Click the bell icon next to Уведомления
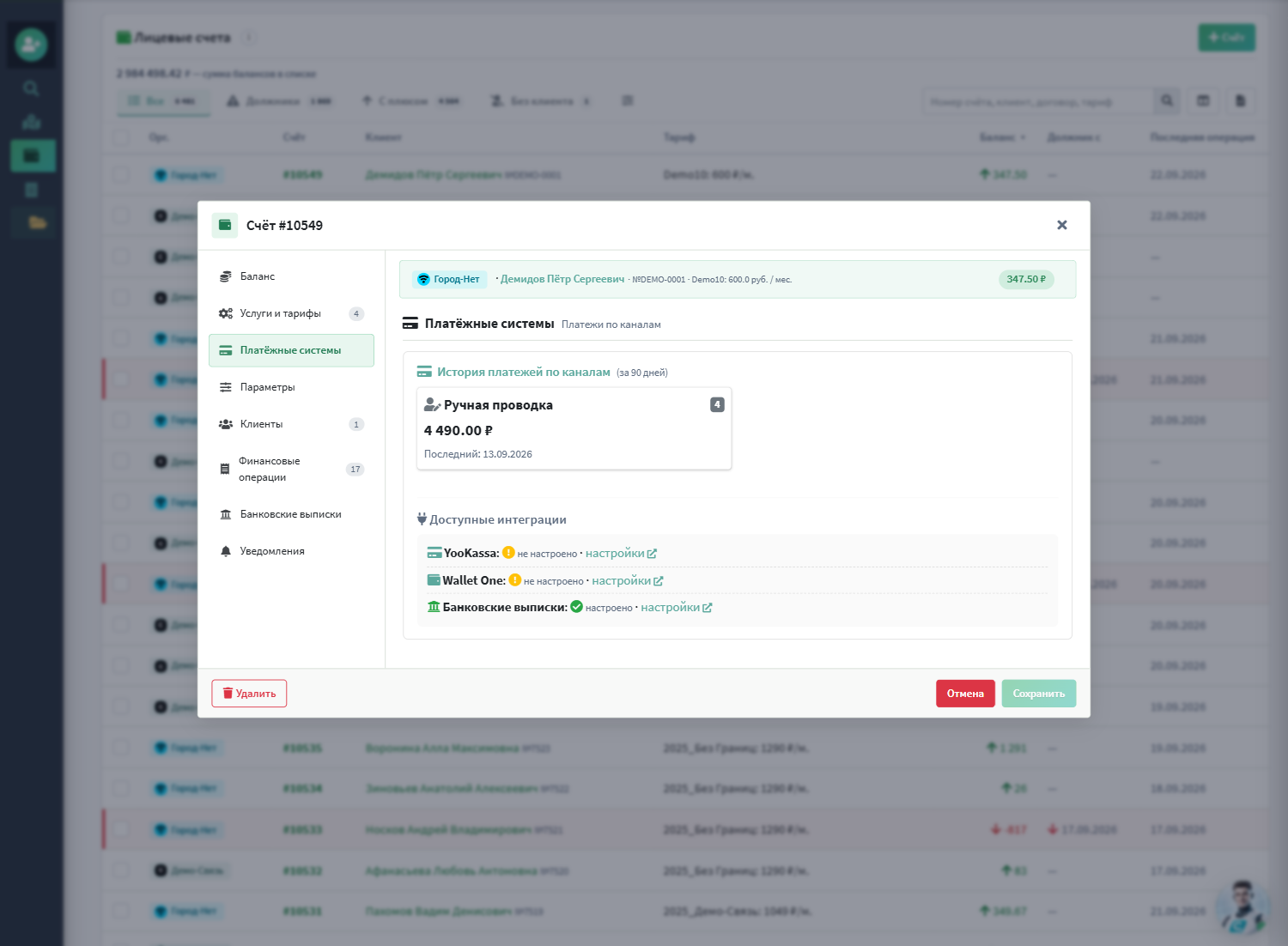Image resolution: width=1288 pixels, height=946 pixels. pyautogui.click(x=226, y=551)
